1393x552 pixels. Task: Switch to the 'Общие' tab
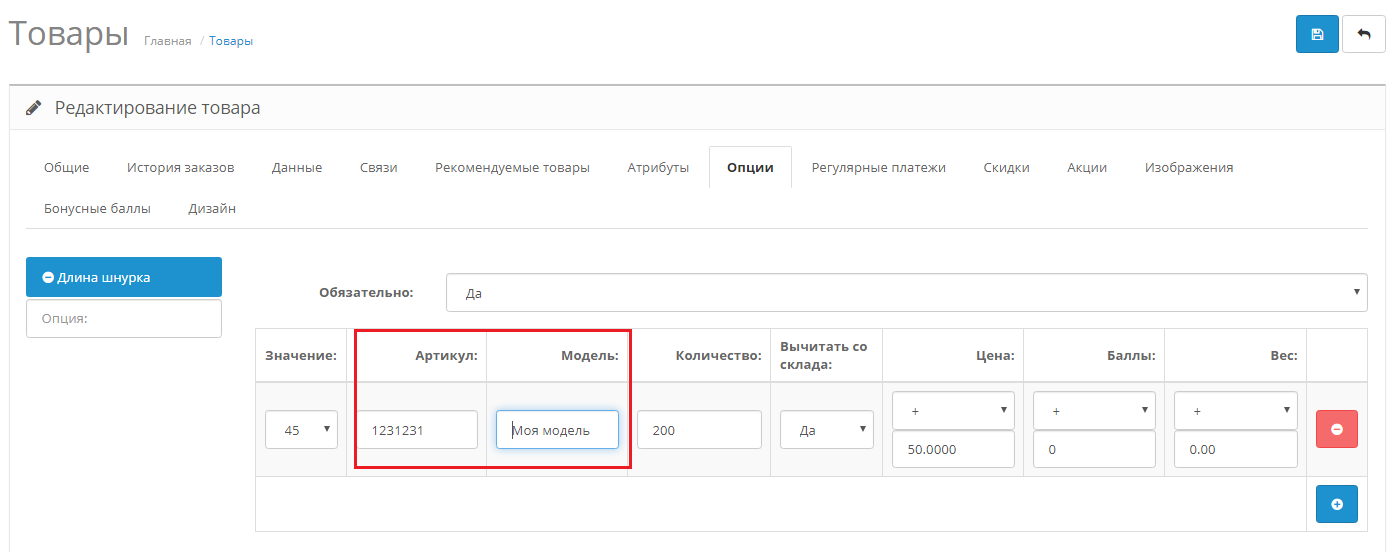point(66,168)
